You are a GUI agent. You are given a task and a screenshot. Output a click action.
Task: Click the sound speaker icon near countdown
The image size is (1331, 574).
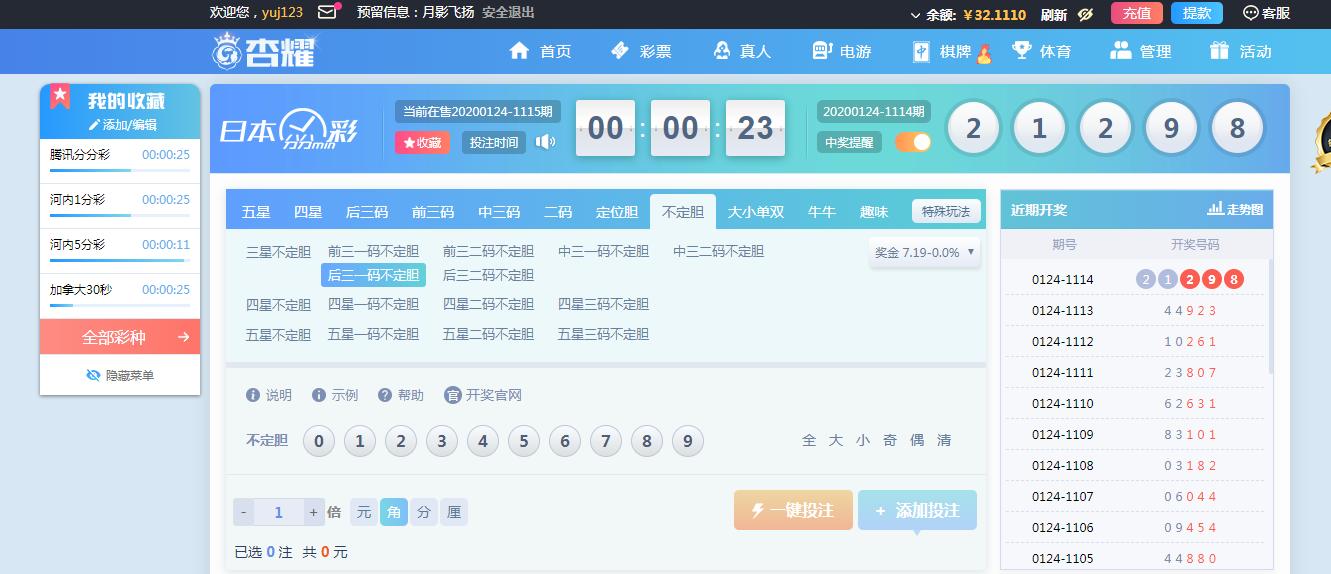[545, 142]
